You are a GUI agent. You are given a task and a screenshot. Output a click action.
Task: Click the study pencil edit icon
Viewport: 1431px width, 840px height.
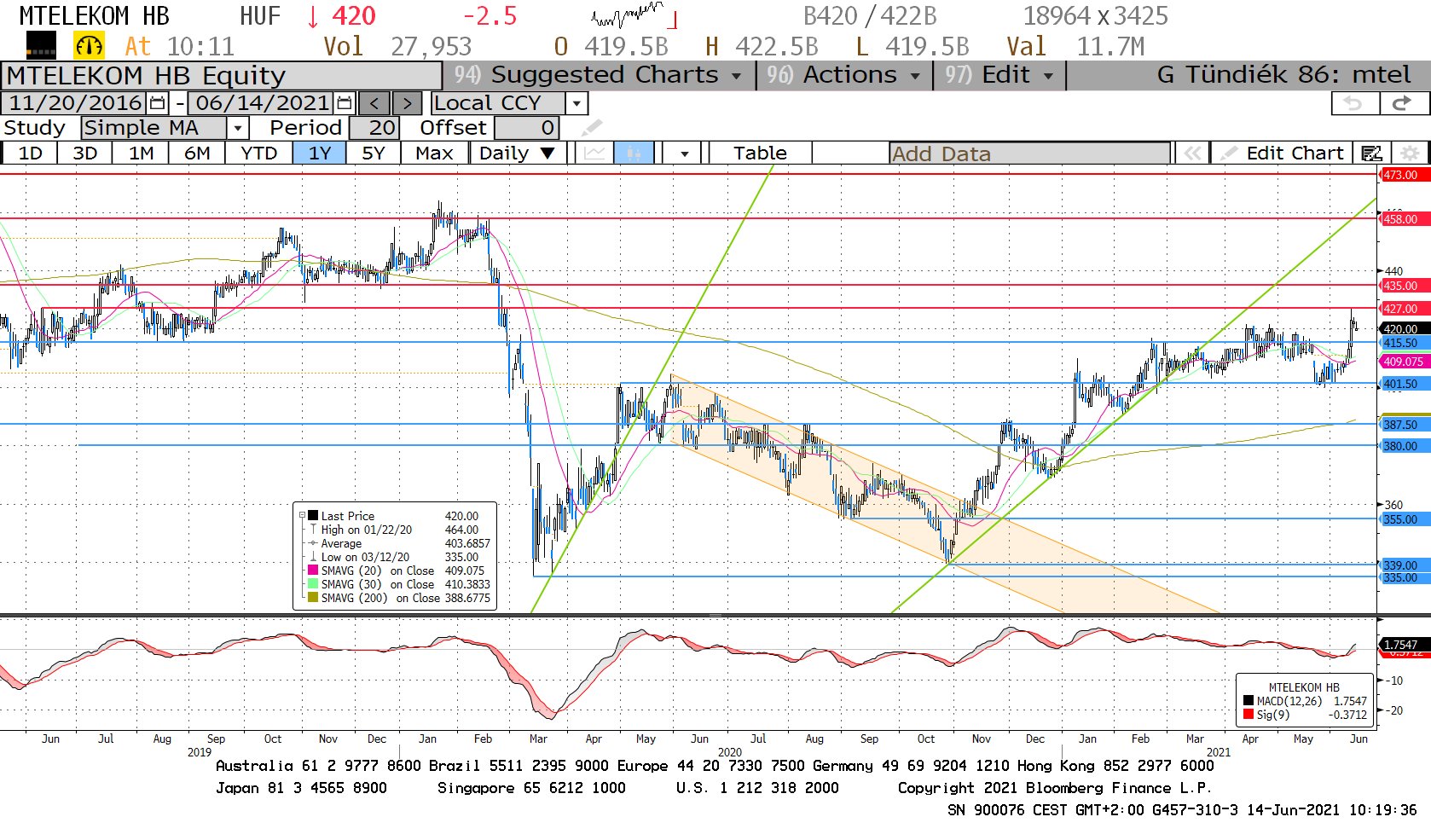(592, 128)
